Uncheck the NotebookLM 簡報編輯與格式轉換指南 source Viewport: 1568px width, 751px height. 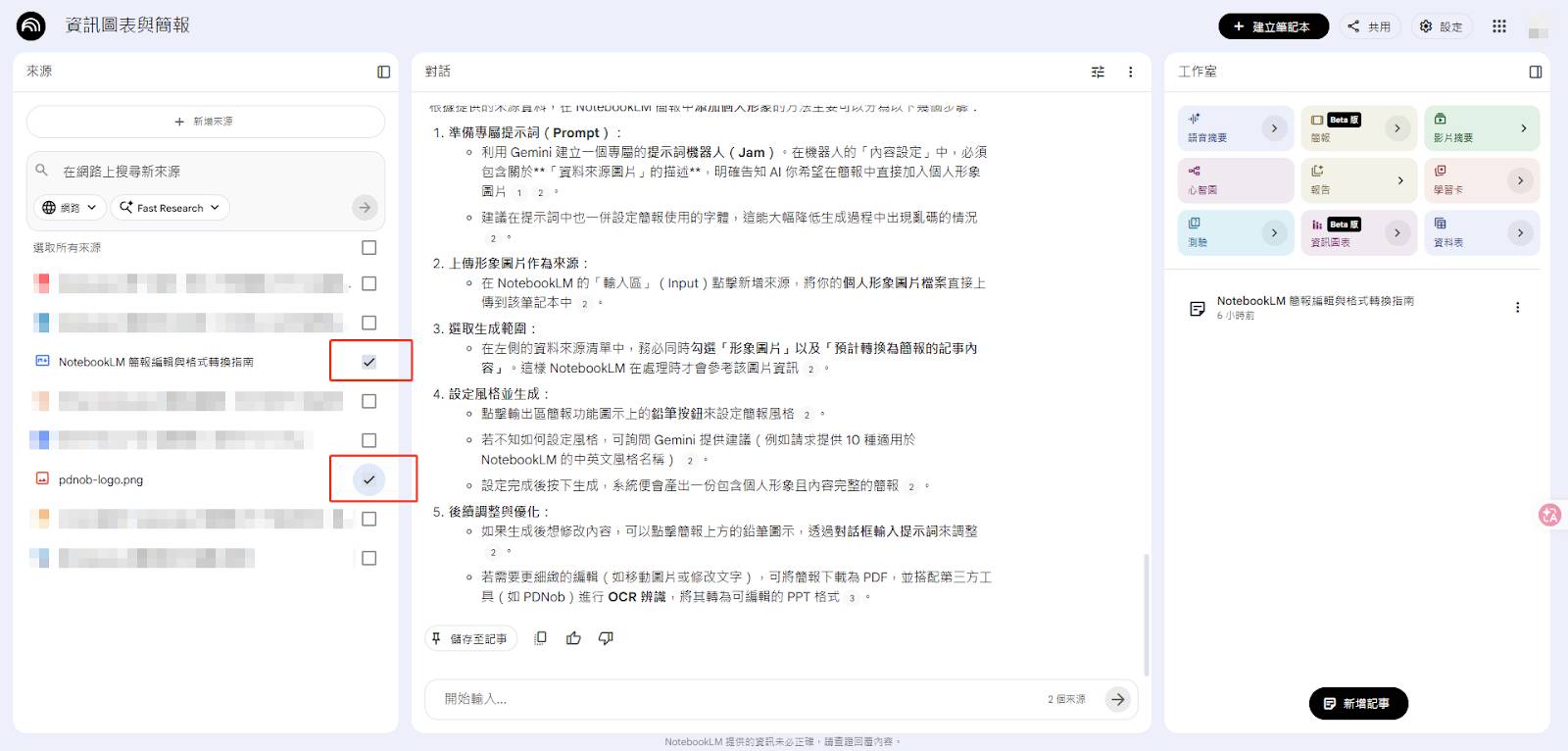368,362
